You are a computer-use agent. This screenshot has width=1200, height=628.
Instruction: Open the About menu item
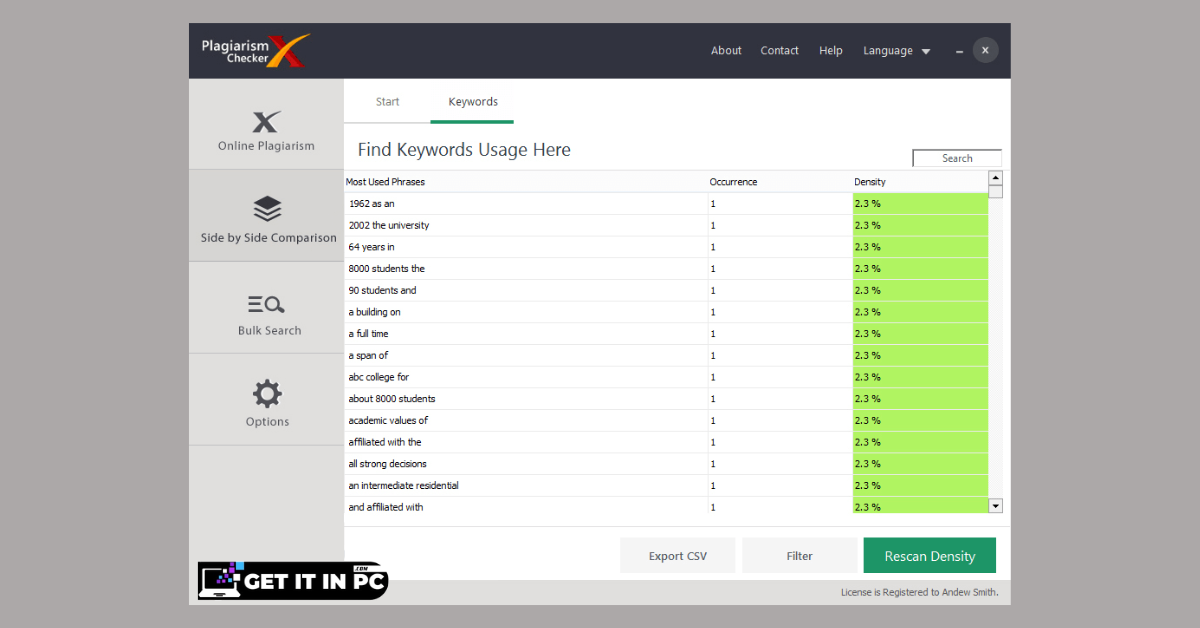(726, 51)
